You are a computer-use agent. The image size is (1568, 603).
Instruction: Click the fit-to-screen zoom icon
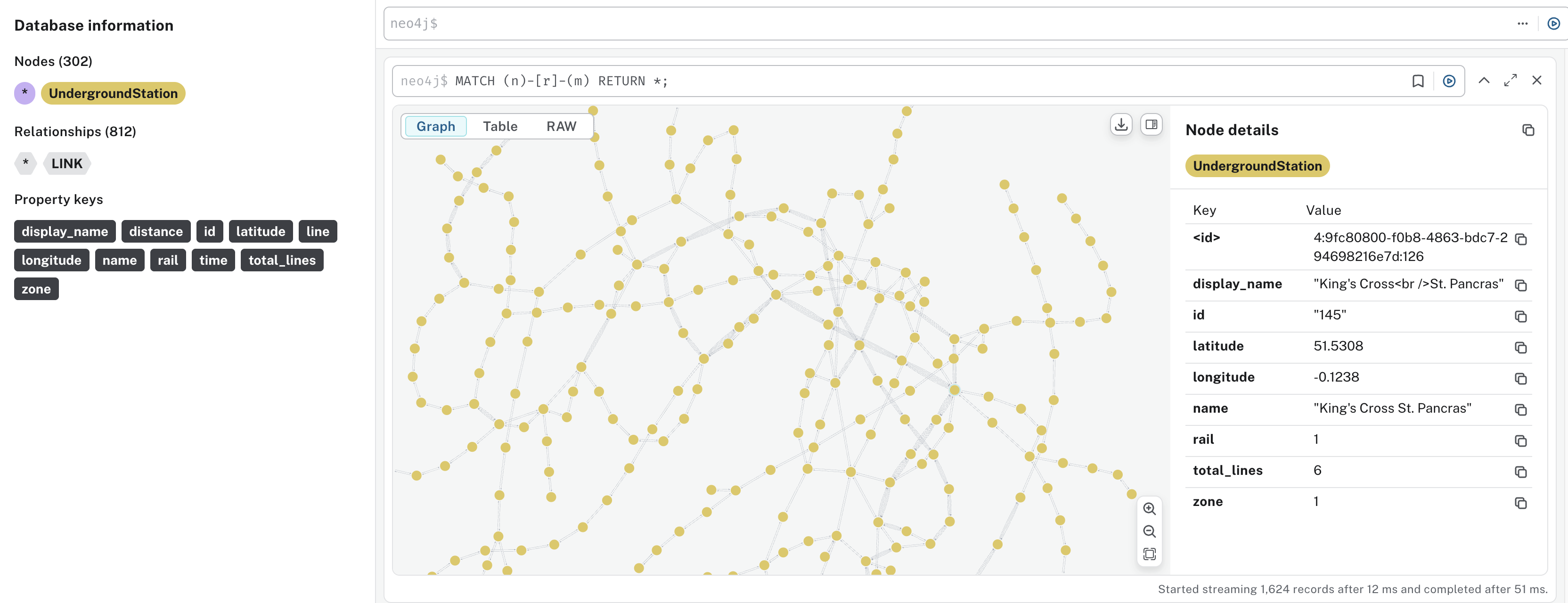[1149, 554]
